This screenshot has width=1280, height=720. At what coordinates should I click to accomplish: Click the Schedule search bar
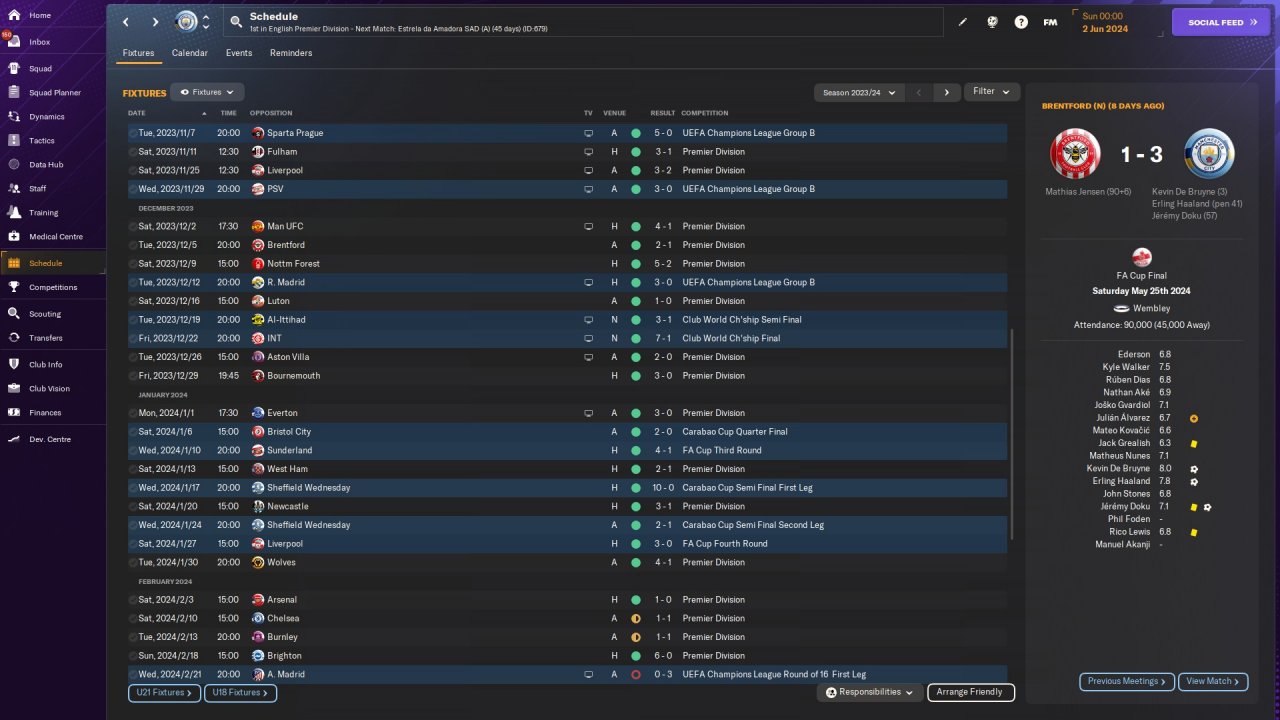point(584,22)
